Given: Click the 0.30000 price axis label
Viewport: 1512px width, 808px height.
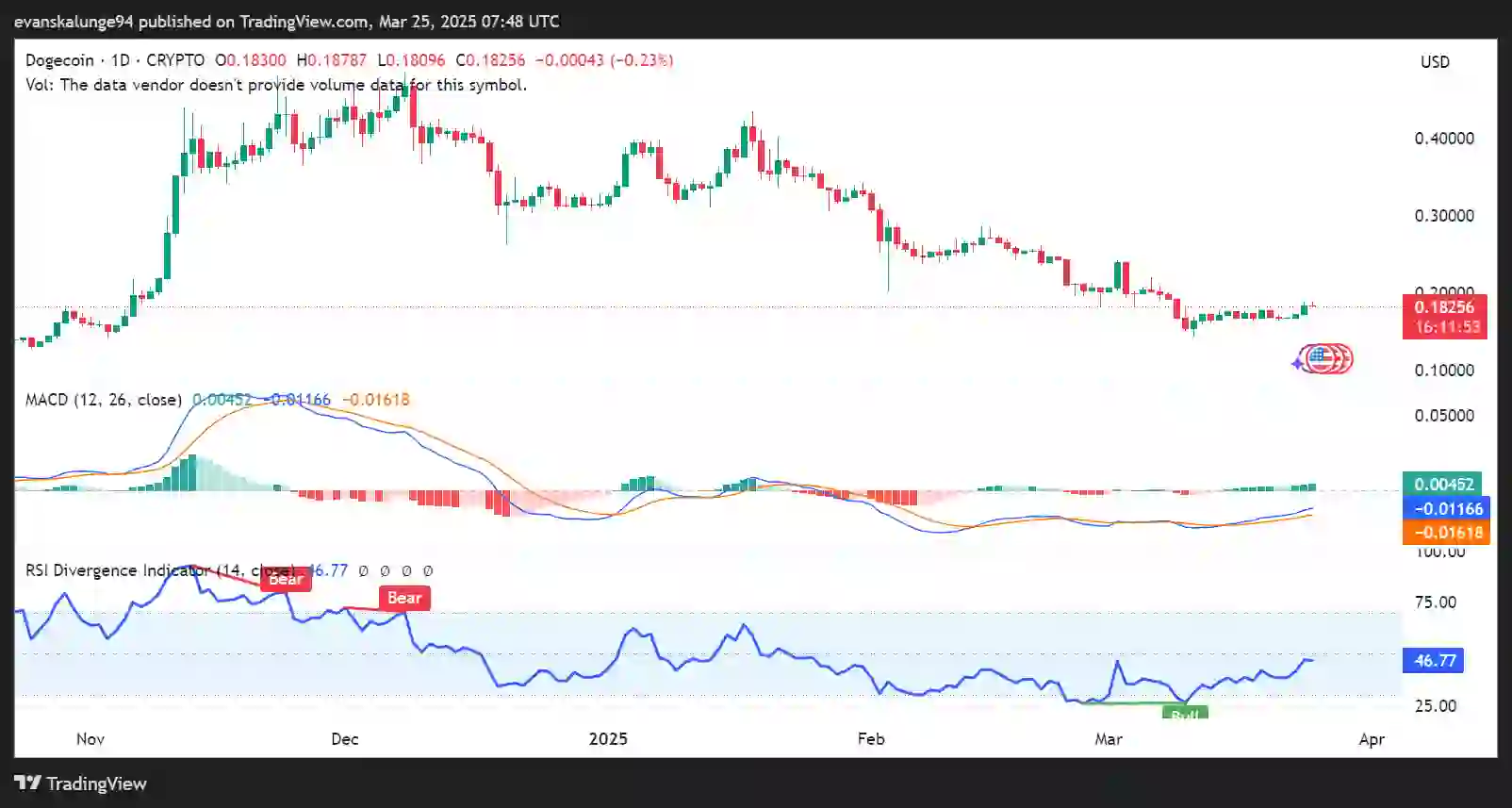Looking at the screenshot, I should (x=1444, y=216).
